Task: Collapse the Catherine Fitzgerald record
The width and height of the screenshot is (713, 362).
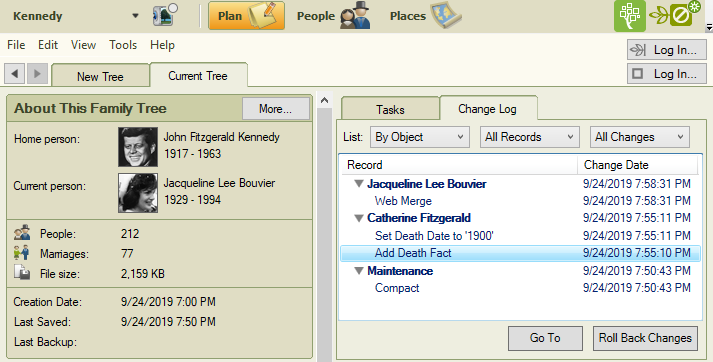Action: point(359,218)
